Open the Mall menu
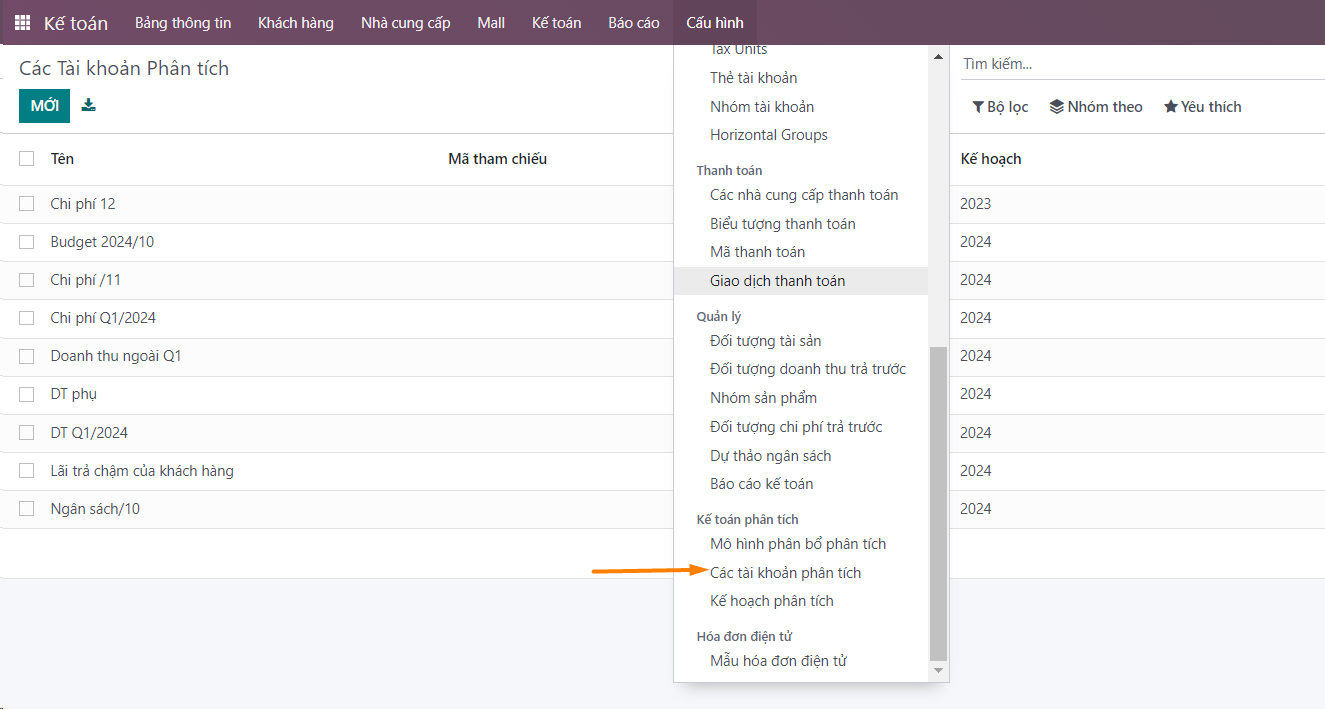Screen dimensions: 1325x709 [491, 22]
